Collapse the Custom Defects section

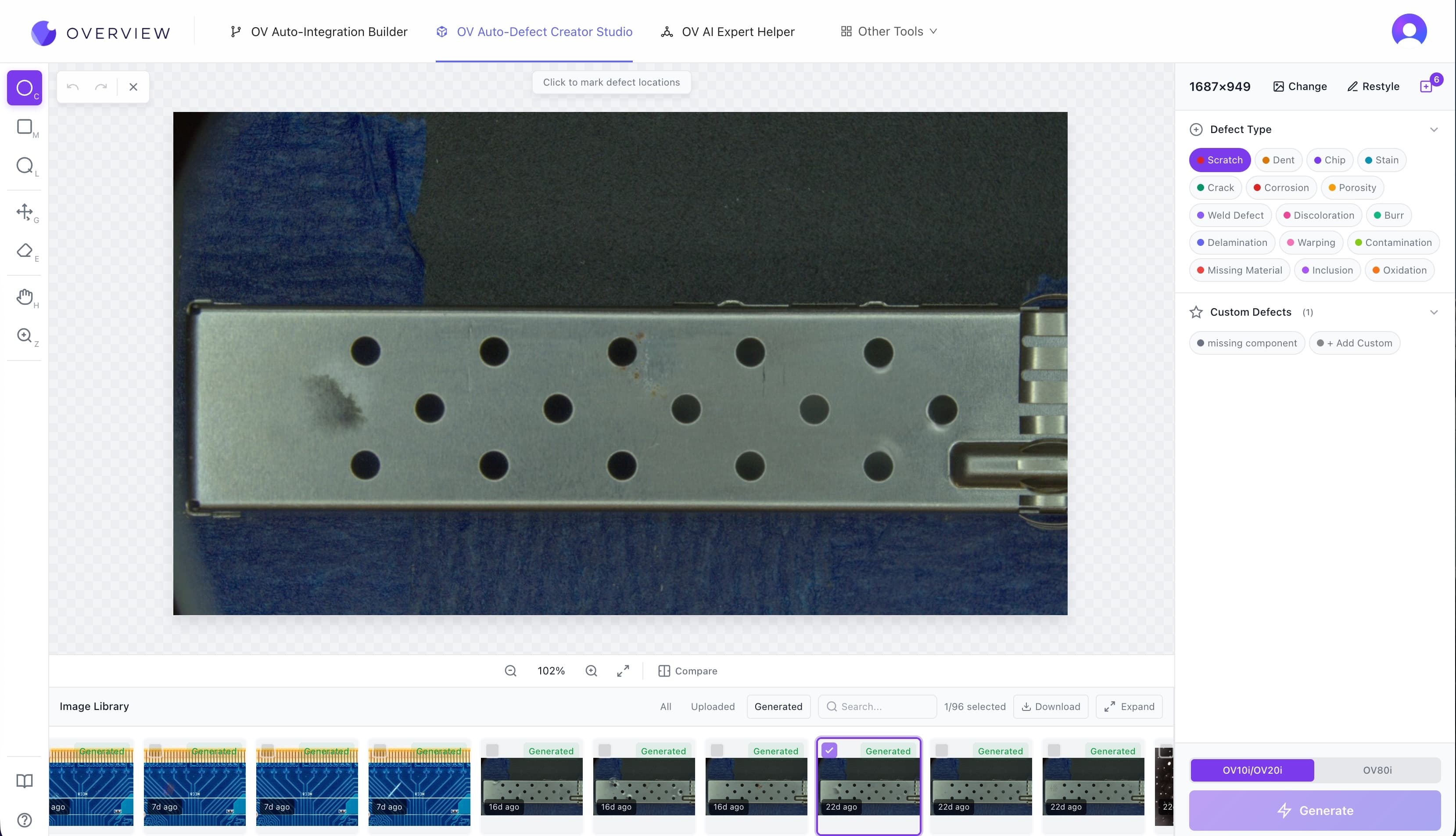pyautogui.click(x=1434, y=312)
